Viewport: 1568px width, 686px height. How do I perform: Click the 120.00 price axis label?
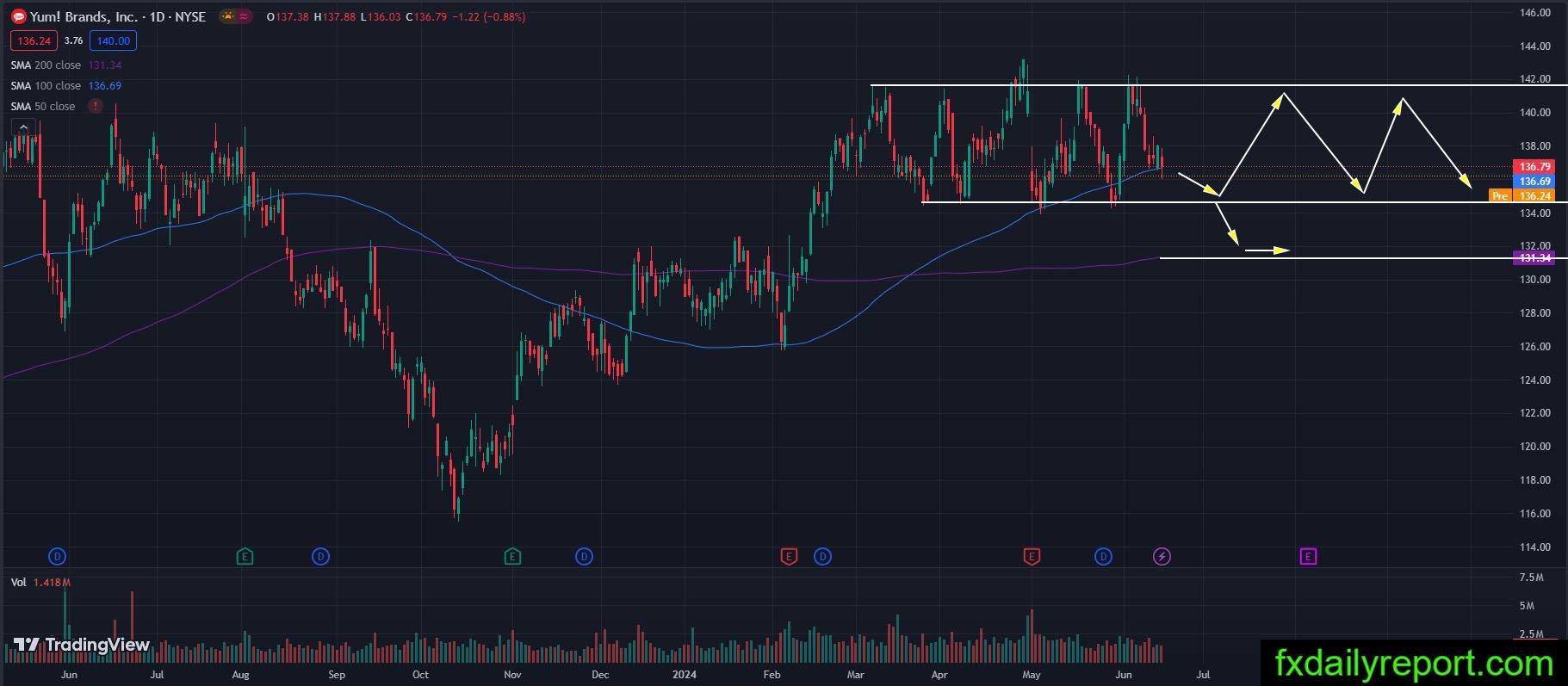click(x=1535, y=447)
